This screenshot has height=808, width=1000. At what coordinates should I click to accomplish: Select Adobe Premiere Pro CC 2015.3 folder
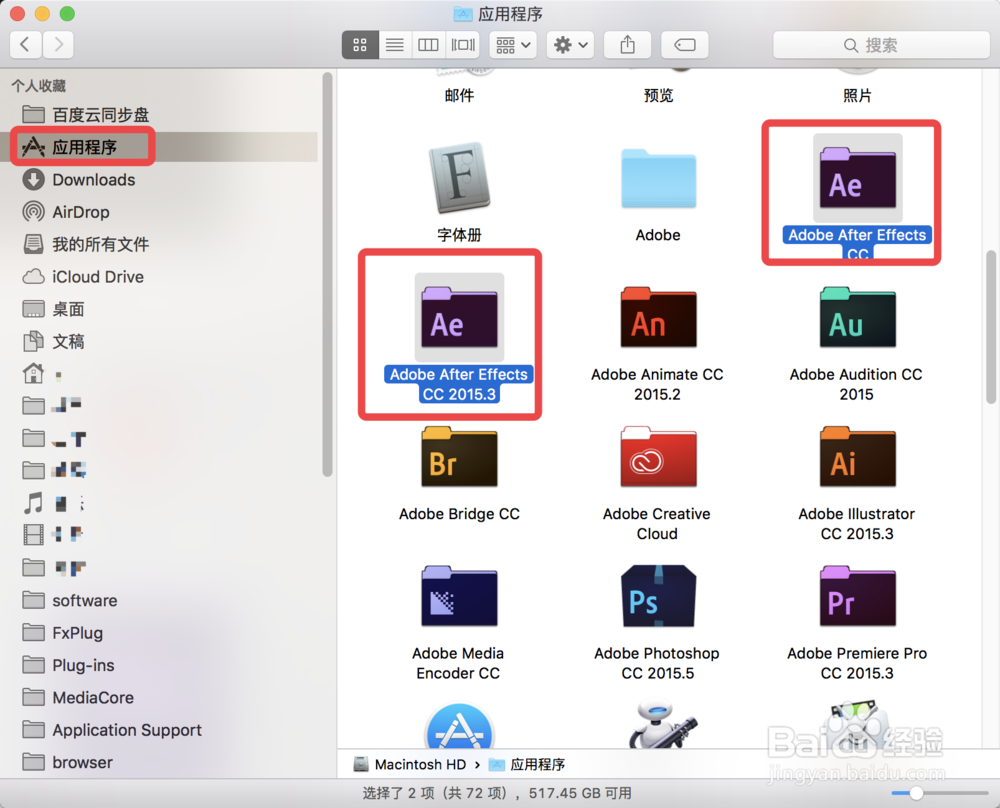[x=857, y=596]
